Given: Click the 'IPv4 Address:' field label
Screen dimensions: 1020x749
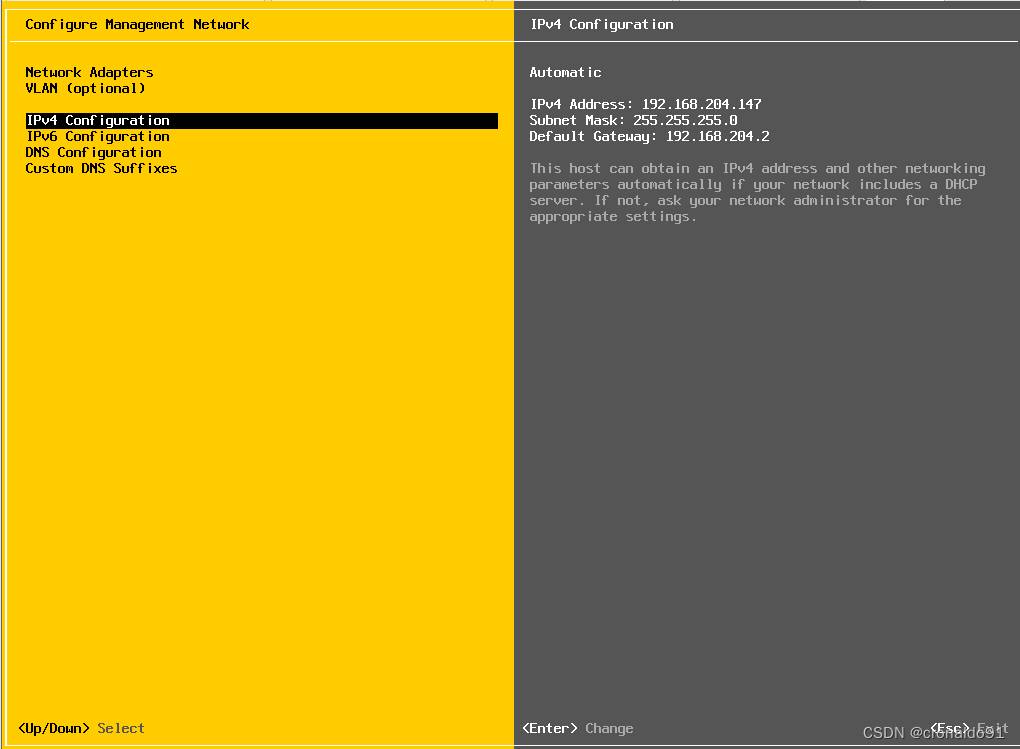Looking at the screenshot, I should pos(581,104).
